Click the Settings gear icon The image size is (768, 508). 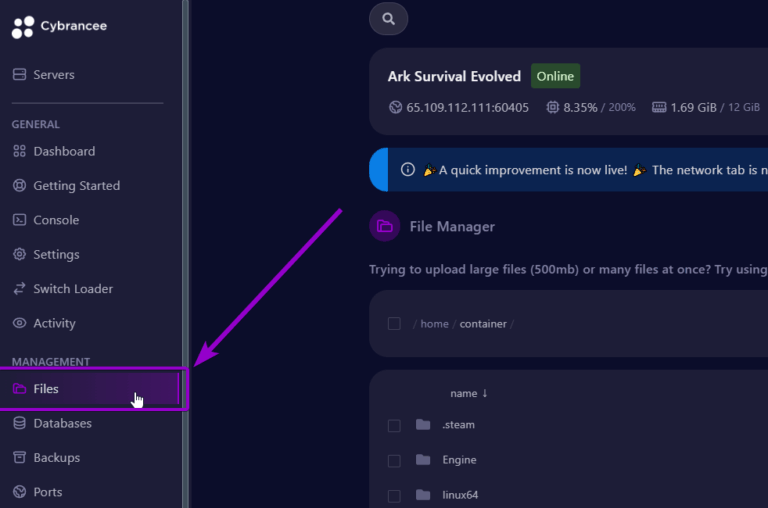tap(20, 255)
